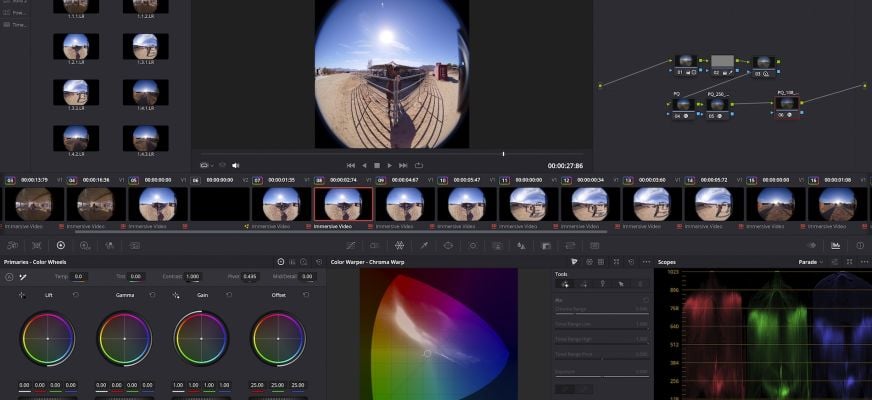872x400 pixels.
Task: Open the Information panel button
Action: click(860, 245)
